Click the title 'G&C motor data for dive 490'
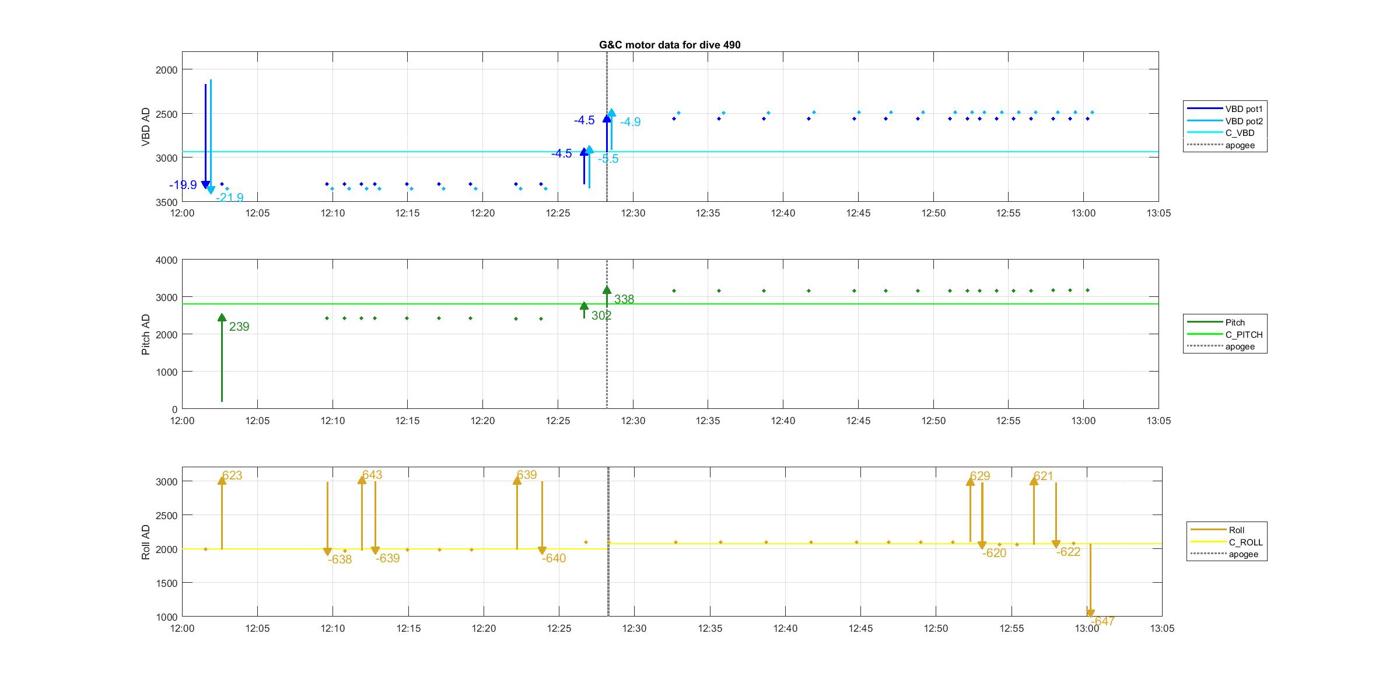Viewport: 1400px width, 693px height. click(669, 45)
